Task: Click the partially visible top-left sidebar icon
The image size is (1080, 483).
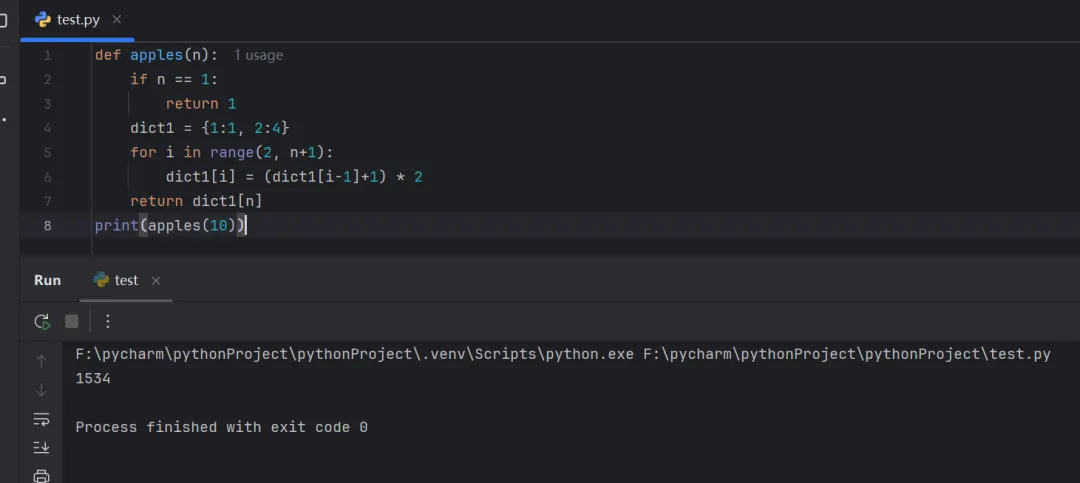Action: click(x=4, y=19)
